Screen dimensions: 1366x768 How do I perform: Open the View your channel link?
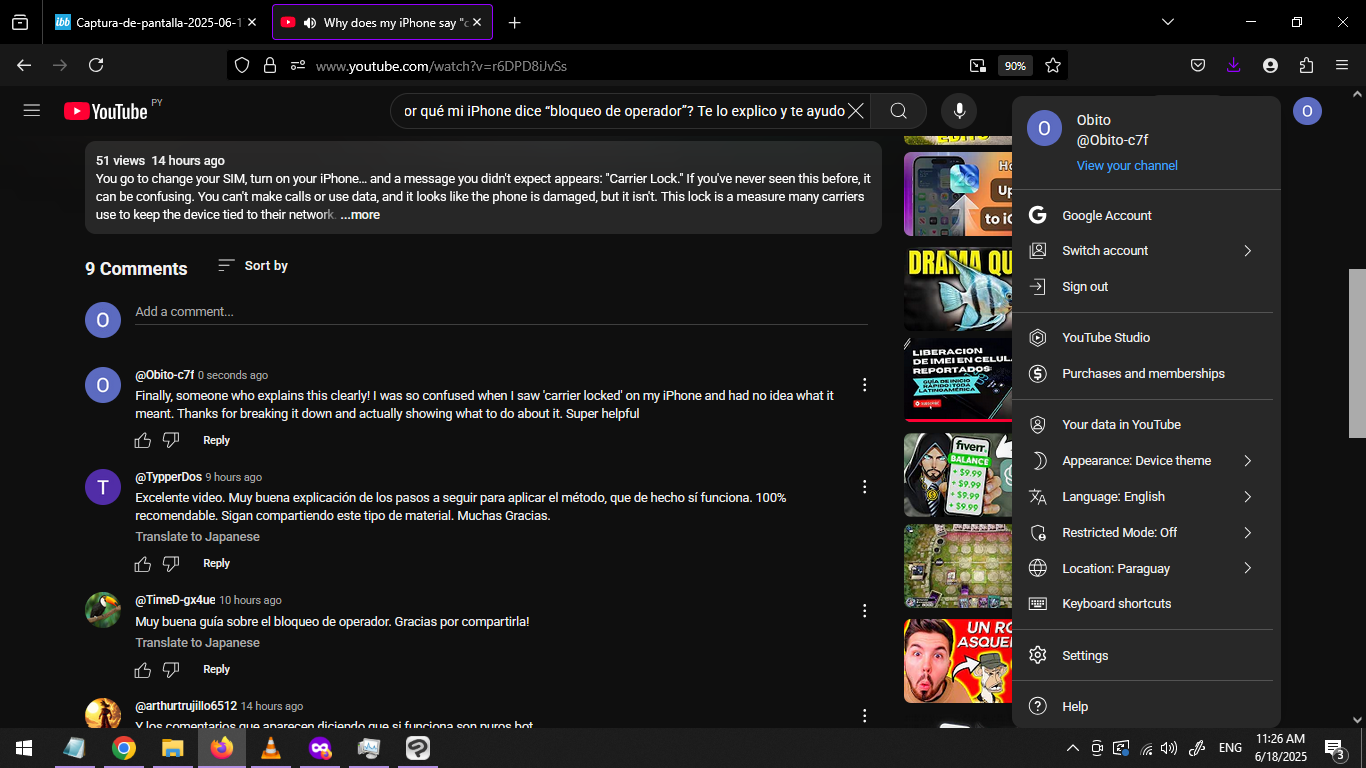click(x=1127, y=166)
